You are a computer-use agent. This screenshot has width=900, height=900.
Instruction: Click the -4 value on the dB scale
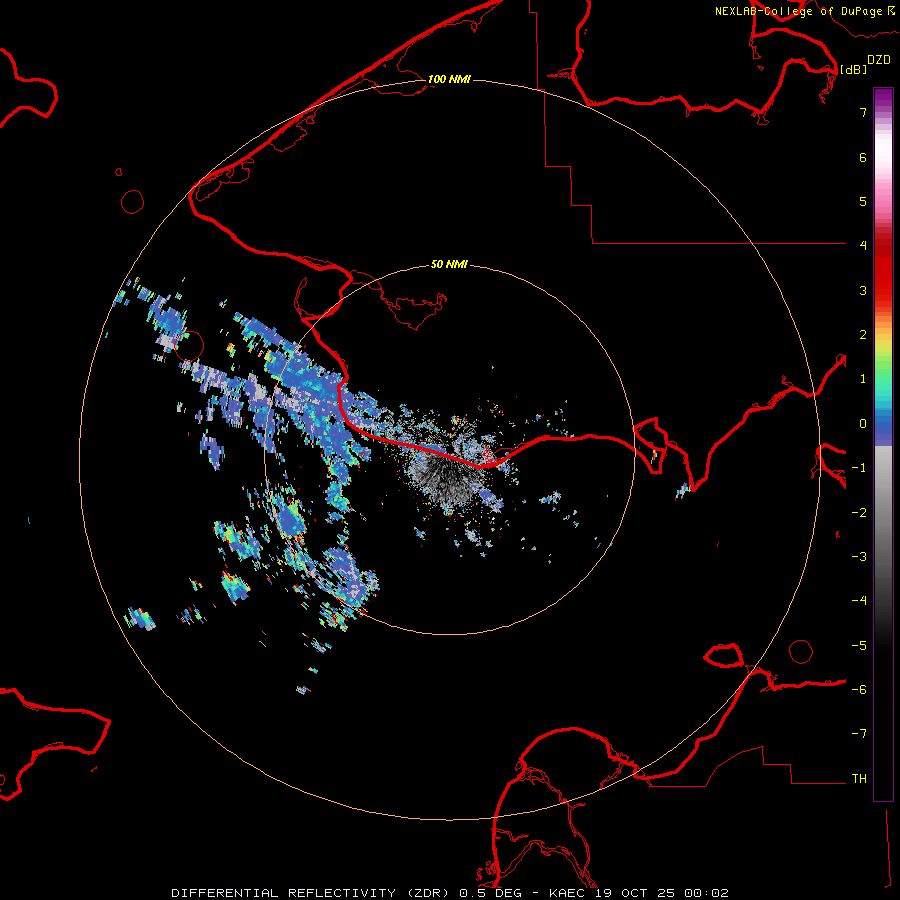click(859, 601)
